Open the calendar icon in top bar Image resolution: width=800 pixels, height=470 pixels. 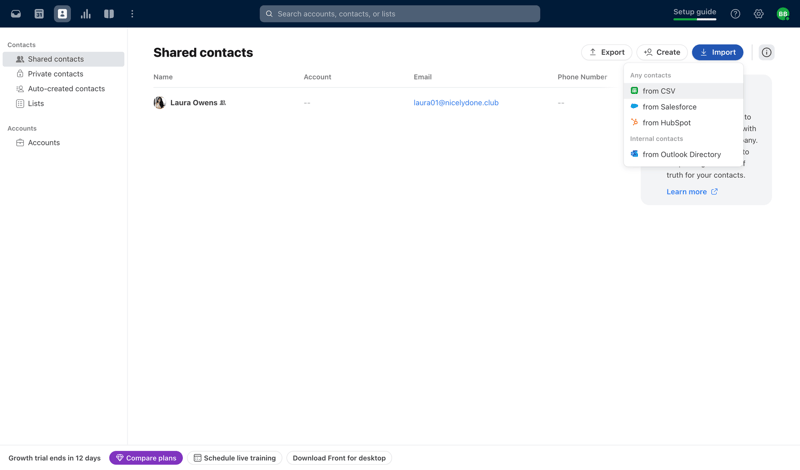pyautogui.click(x=39, y=14)
